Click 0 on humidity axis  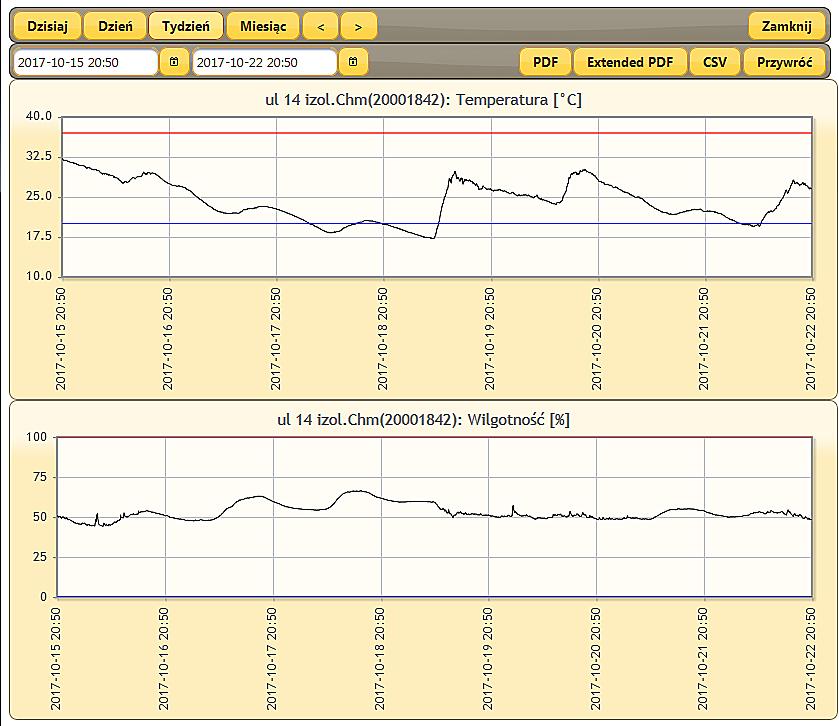[x=43, y=597]
